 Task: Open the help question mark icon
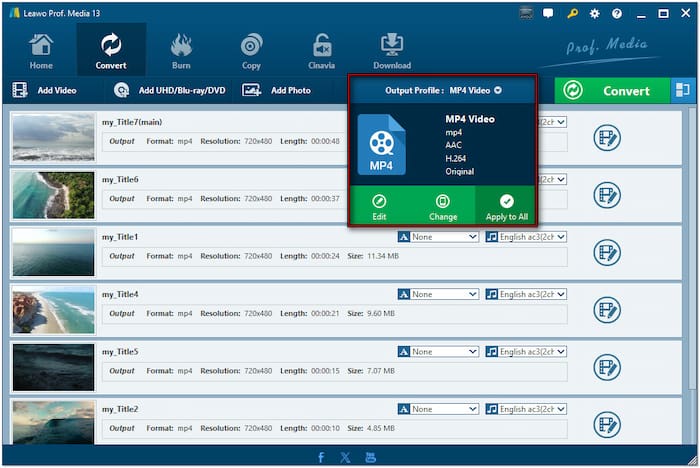pyautogui.click(x=617, y=14)
